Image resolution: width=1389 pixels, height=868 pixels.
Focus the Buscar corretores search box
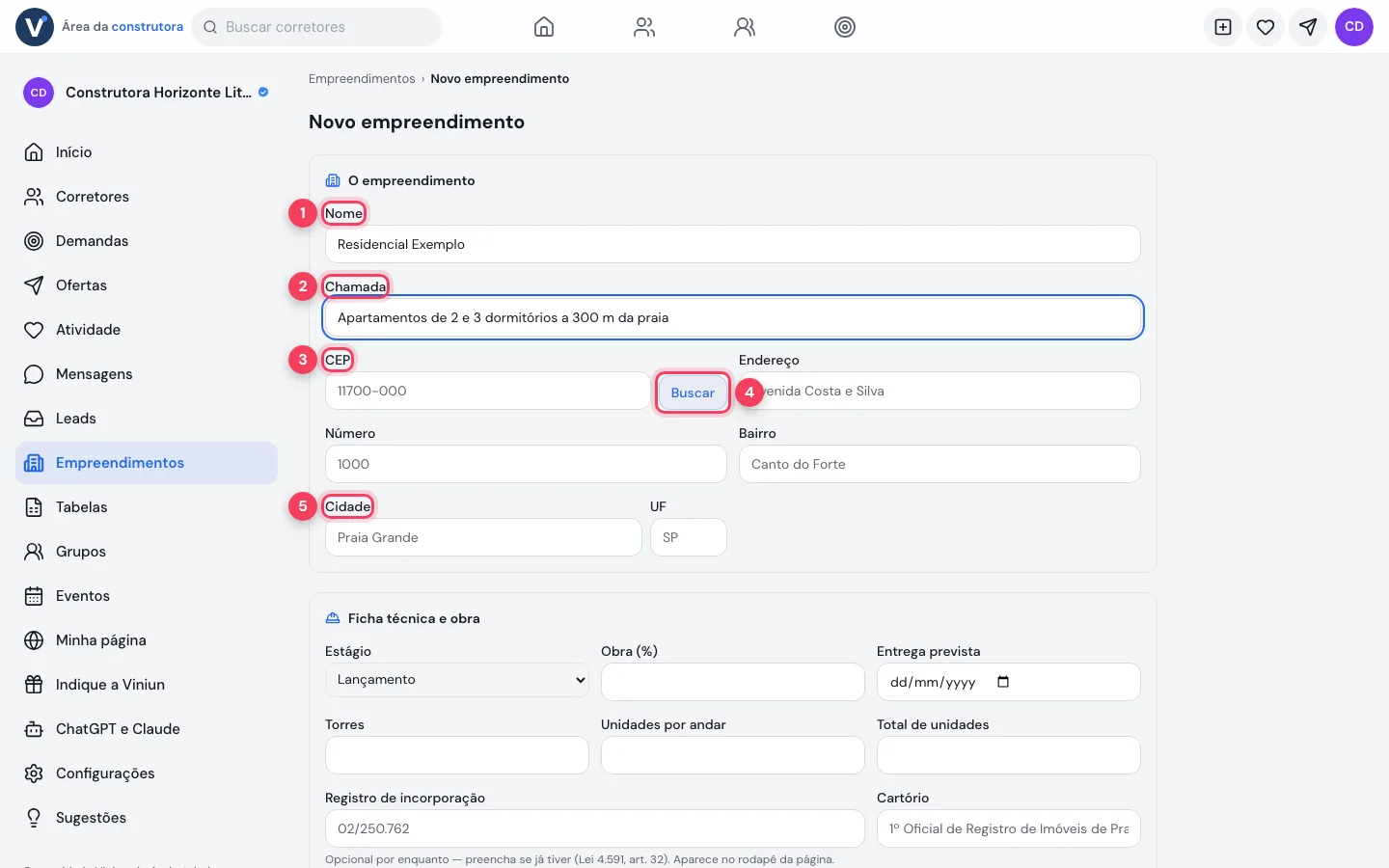point(316,27)
